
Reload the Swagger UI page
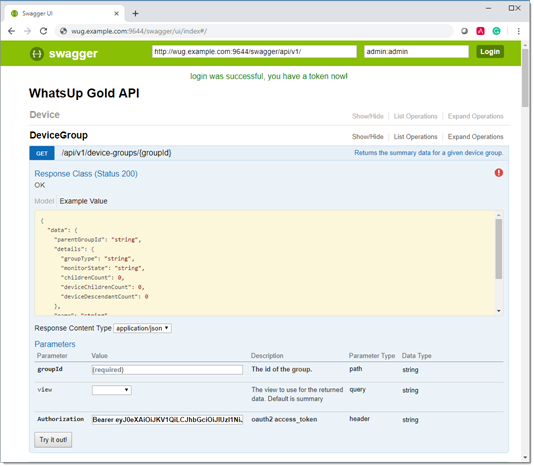click(x=44, y=31)
